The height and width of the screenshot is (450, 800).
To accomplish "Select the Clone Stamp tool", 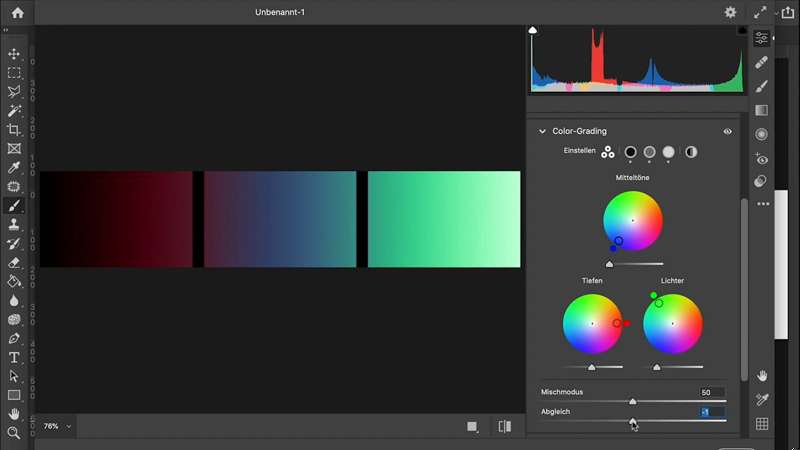I will [x=14, y=224].
